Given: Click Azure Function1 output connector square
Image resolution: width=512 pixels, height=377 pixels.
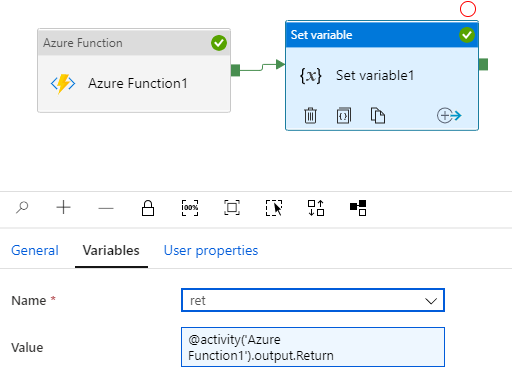Looking at the screenshot, I should pos(235,70).
